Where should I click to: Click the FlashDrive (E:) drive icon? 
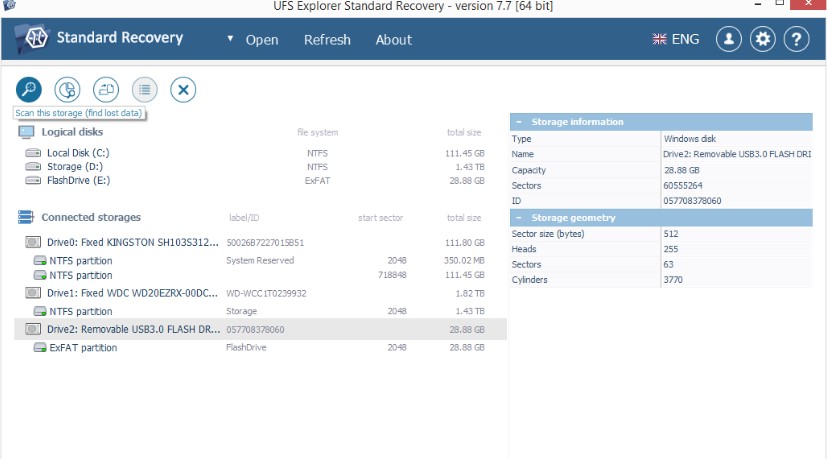point(33,180)
